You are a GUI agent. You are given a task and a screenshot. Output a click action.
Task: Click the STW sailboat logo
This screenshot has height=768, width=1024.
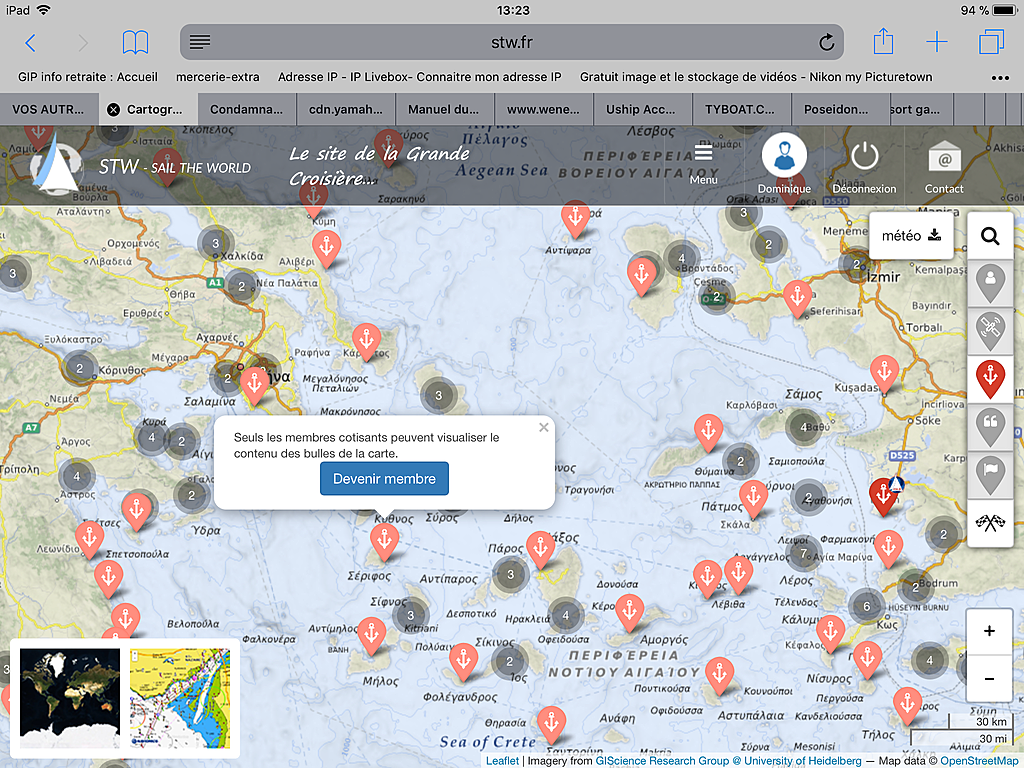point(56,165)
